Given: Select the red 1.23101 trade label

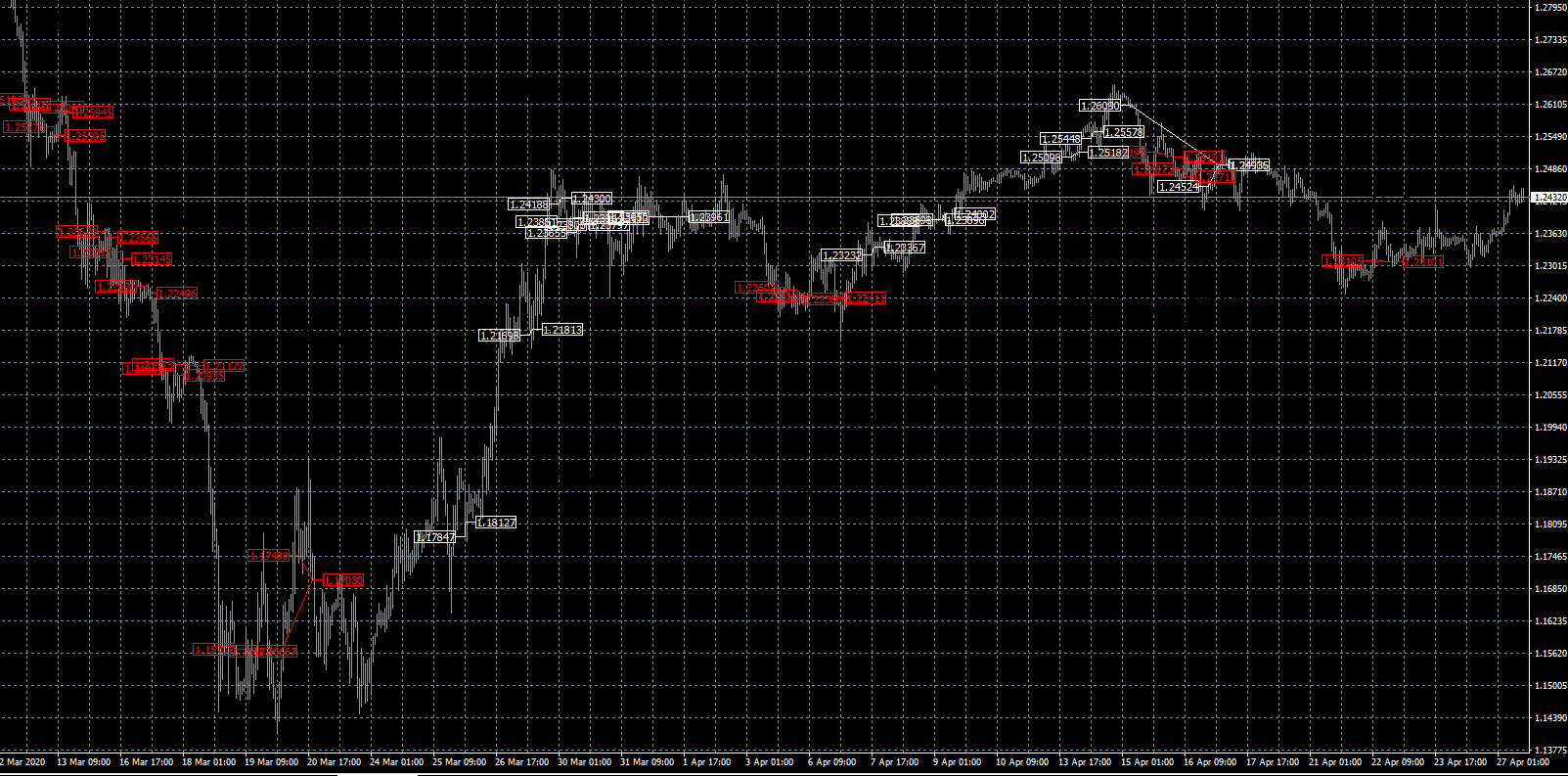Looking at the screenshot, I should (x=1423, y=261).
